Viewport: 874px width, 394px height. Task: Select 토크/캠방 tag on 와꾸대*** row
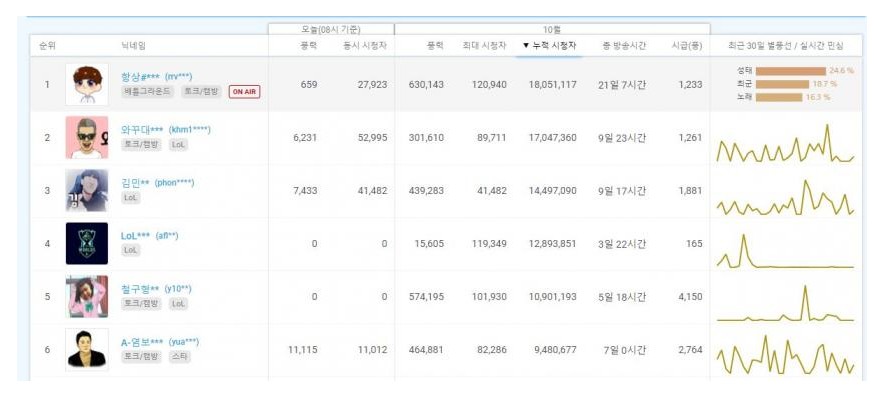pyautogui.click(x=142, y=144)
